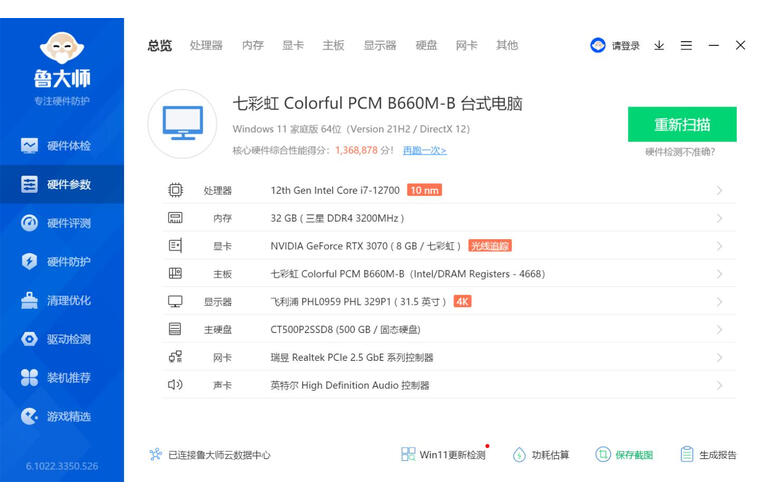Viewport: 760px width, 500px height.
Task: Switch to the 处理器 tab
Action: 206,46
